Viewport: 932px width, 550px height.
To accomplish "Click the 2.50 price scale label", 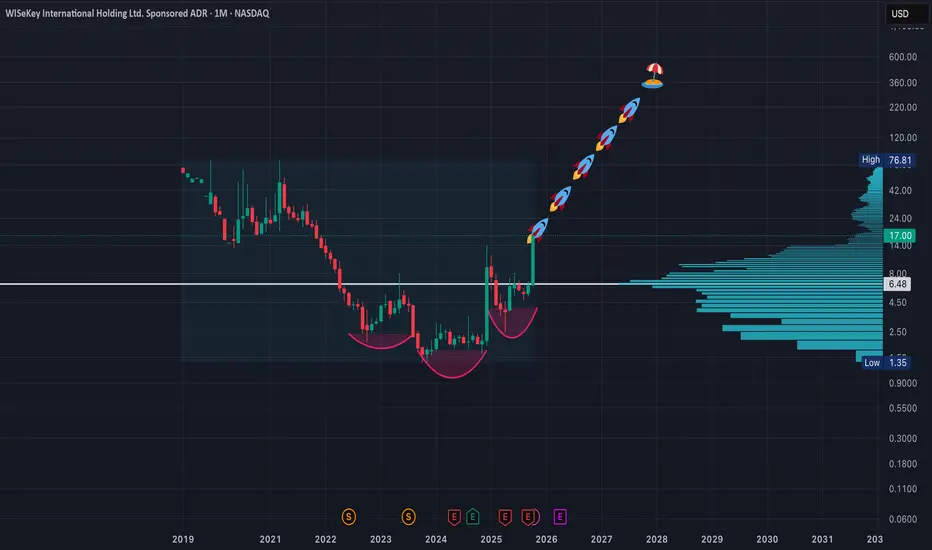I will (x=898, y=332).
